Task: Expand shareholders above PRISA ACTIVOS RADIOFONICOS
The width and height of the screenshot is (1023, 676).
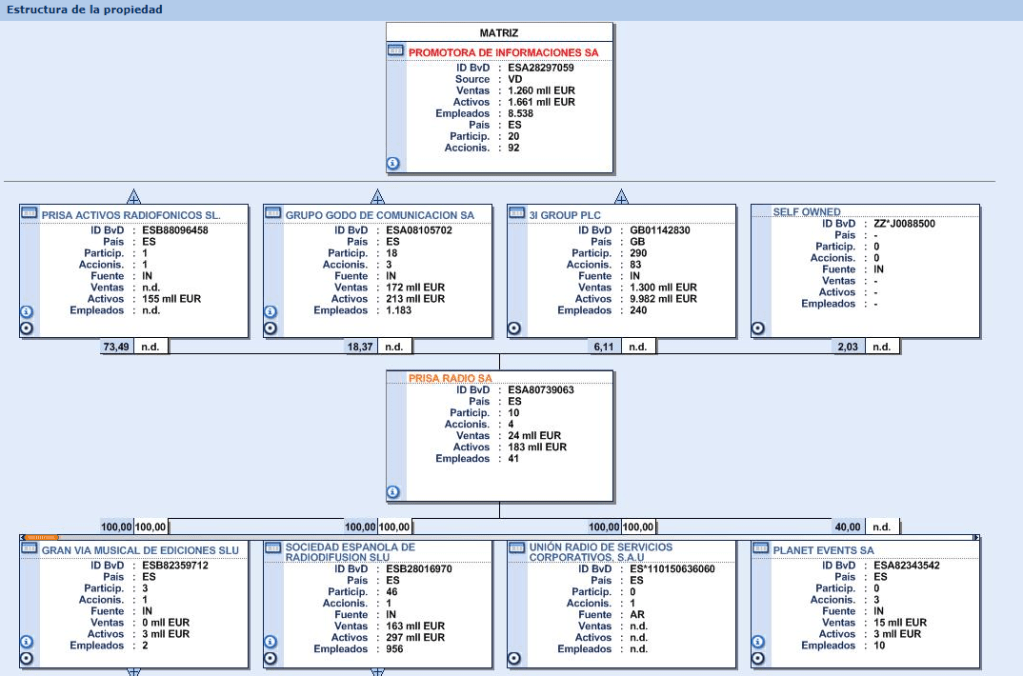Action: tap(133, 196)
